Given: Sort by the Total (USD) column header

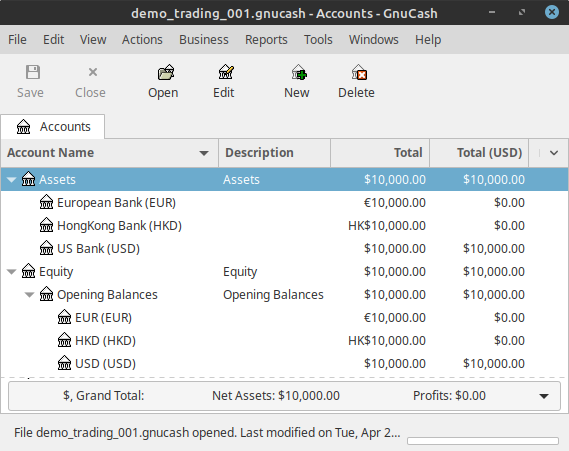Looking at the screenshot, I should click(x=479, y=153).
